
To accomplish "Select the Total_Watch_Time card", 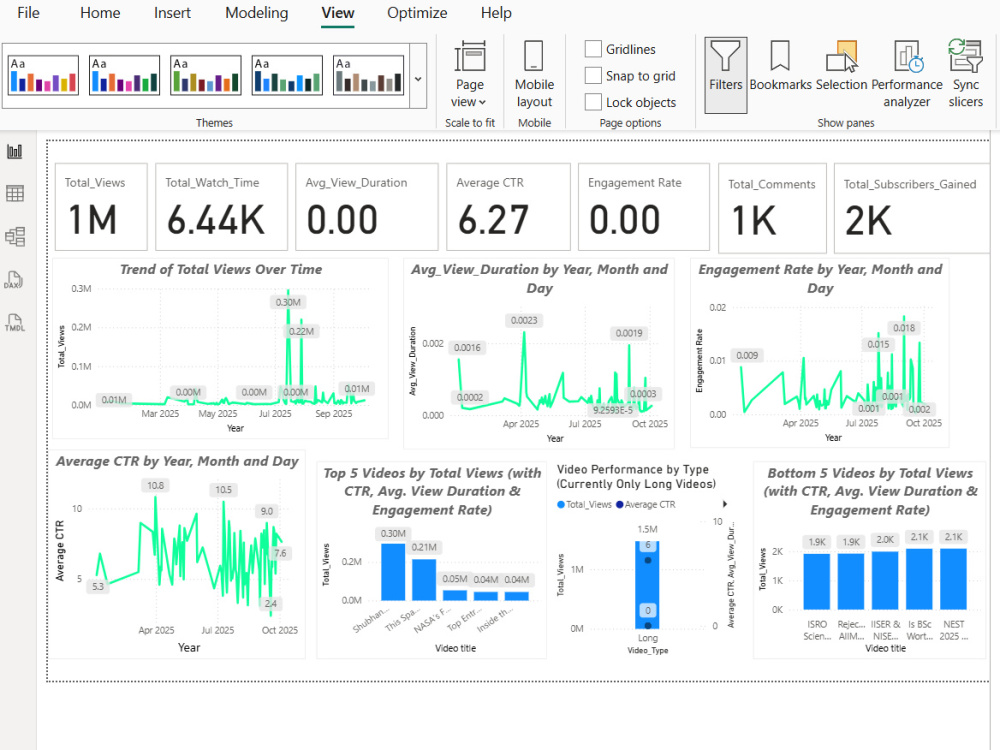I will 221,207.
